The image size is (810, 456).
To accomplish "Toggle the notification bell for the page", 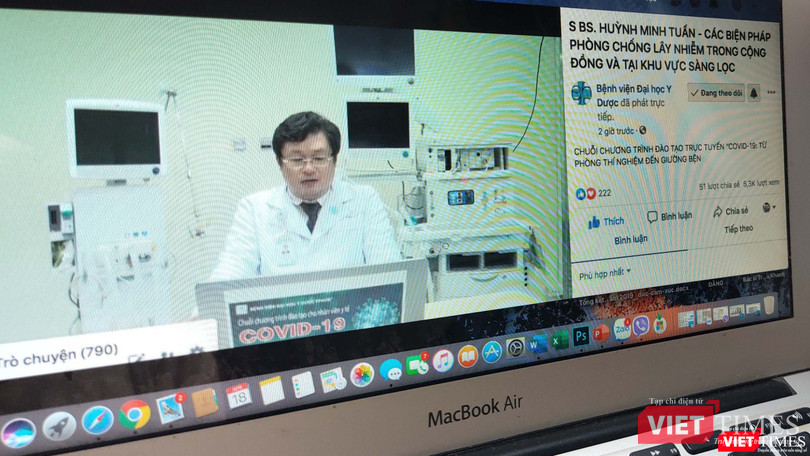I will pos(753,92).
